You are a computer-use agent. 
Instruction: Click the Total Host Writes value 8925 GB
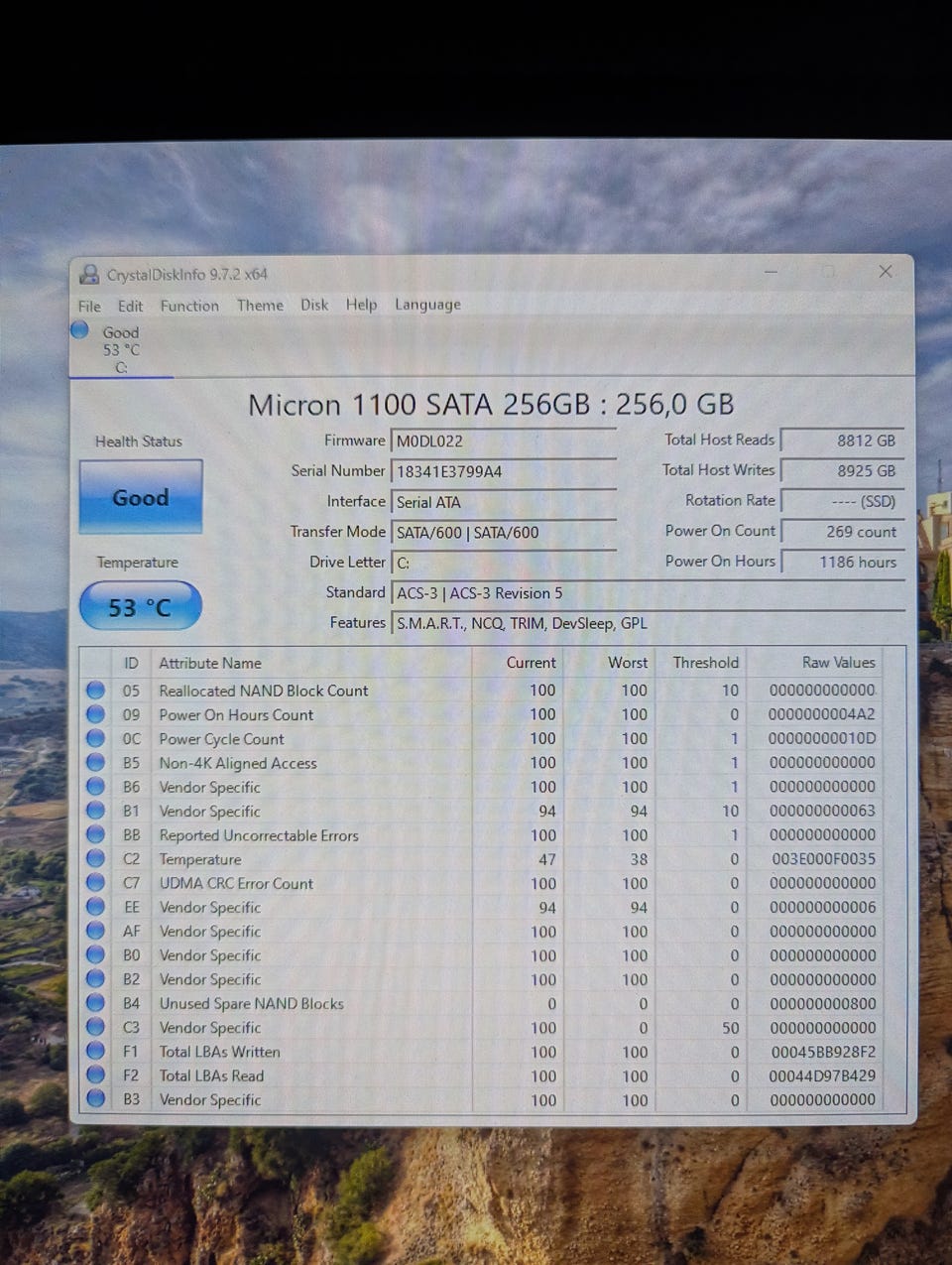[842, 470]
